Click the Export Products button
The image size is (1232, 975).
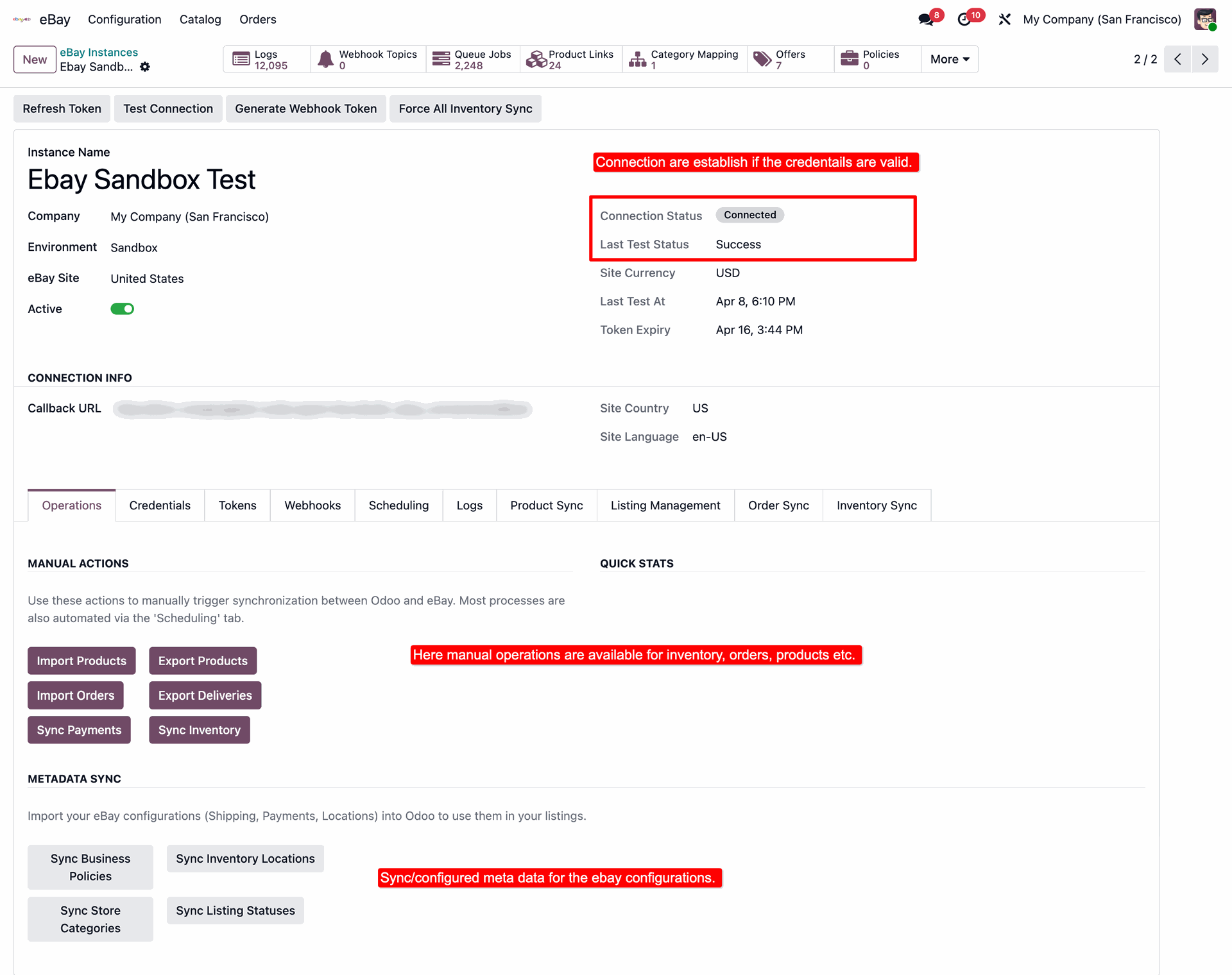click(x=203, y=661)
